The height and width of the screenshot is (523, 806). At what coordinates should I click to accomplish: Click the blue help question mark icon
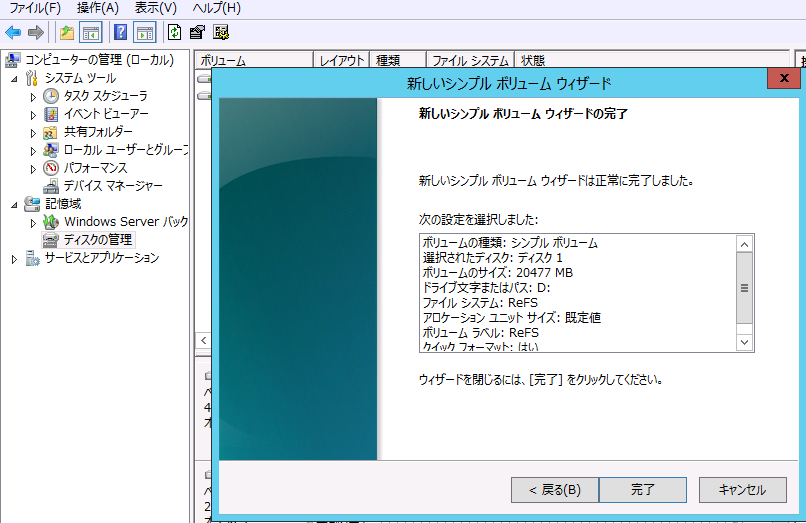[x=121, y=32]
